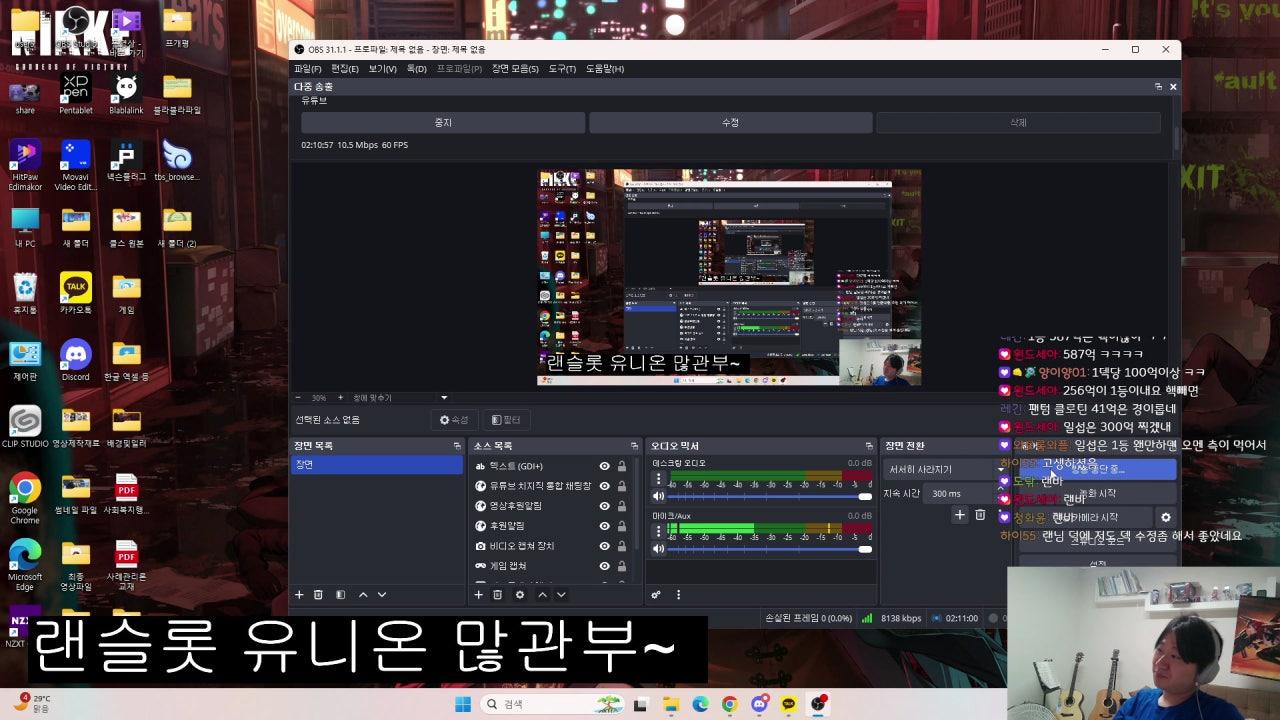This screenshot has width=1280, height=720.
Task: Open virtual camera settings gear
Action: point(1165,518)
